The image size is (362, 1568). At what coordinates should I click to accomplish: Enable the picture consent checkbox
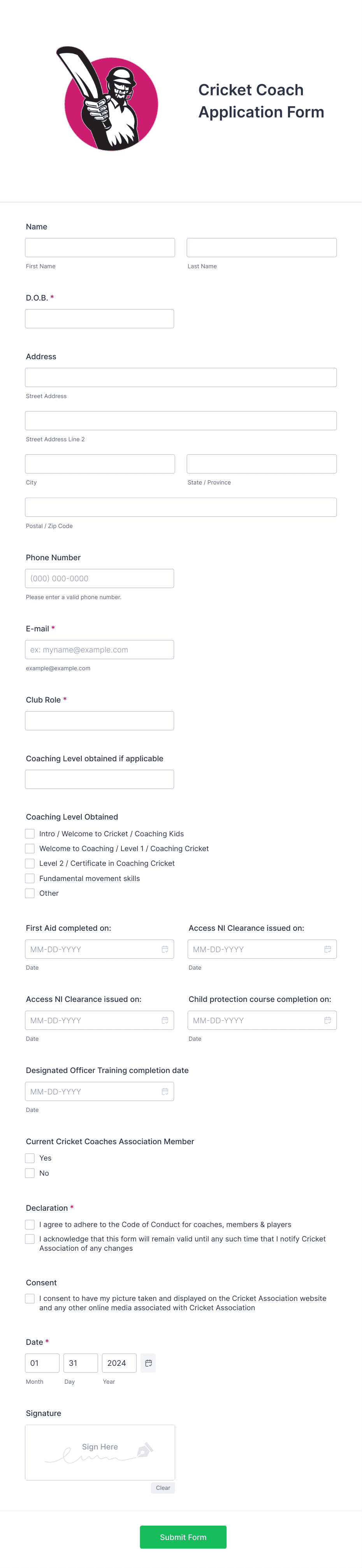[29, 1298]
